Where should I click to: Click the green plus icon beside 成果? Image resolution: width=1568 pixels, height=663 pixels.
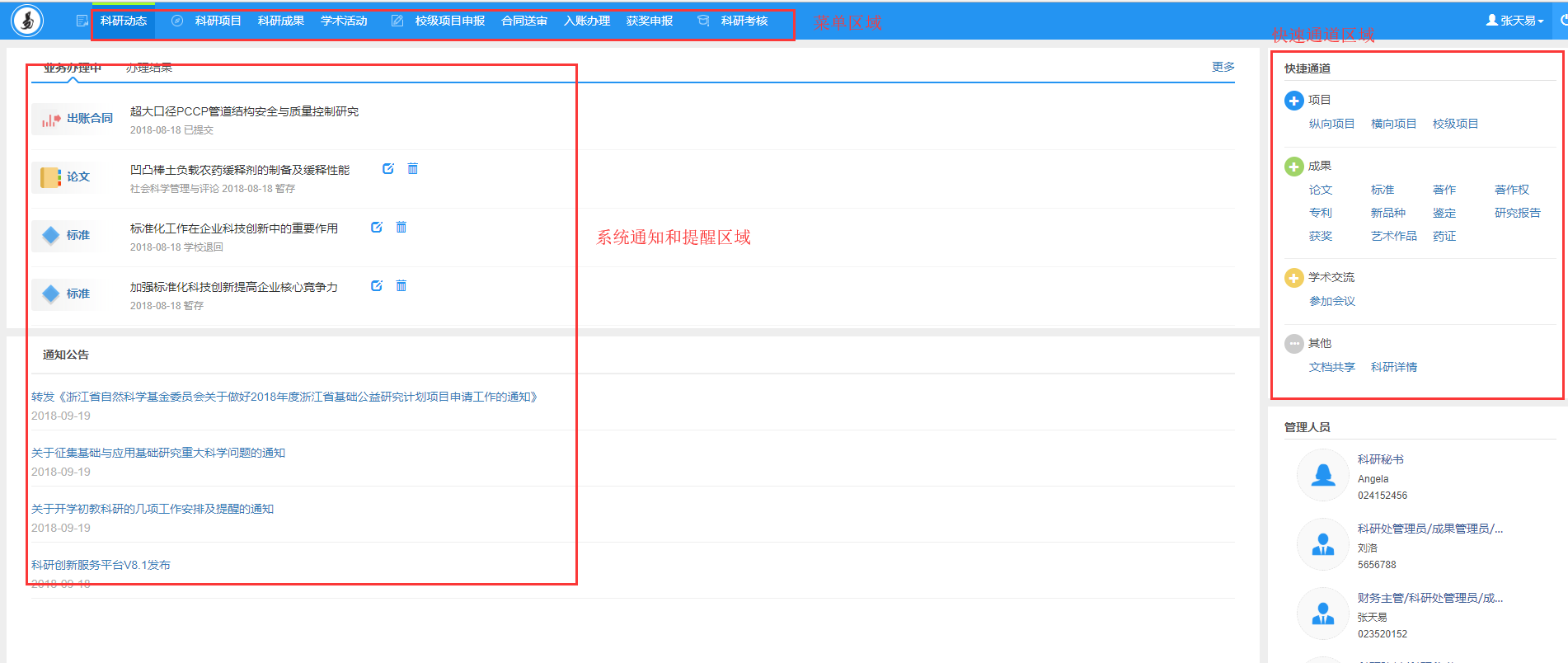coord(1293,167)
